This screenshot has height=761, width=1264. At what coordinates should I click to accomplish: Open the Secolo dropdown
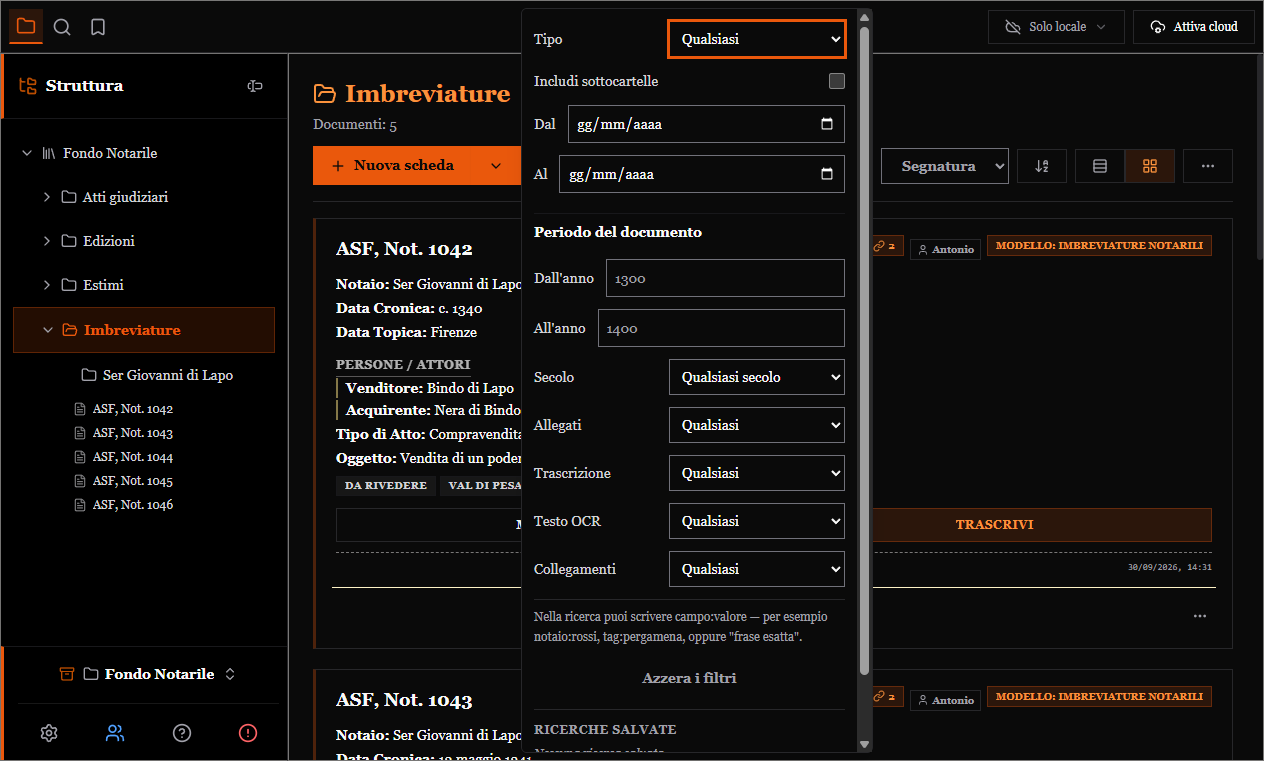coord(757,377)
